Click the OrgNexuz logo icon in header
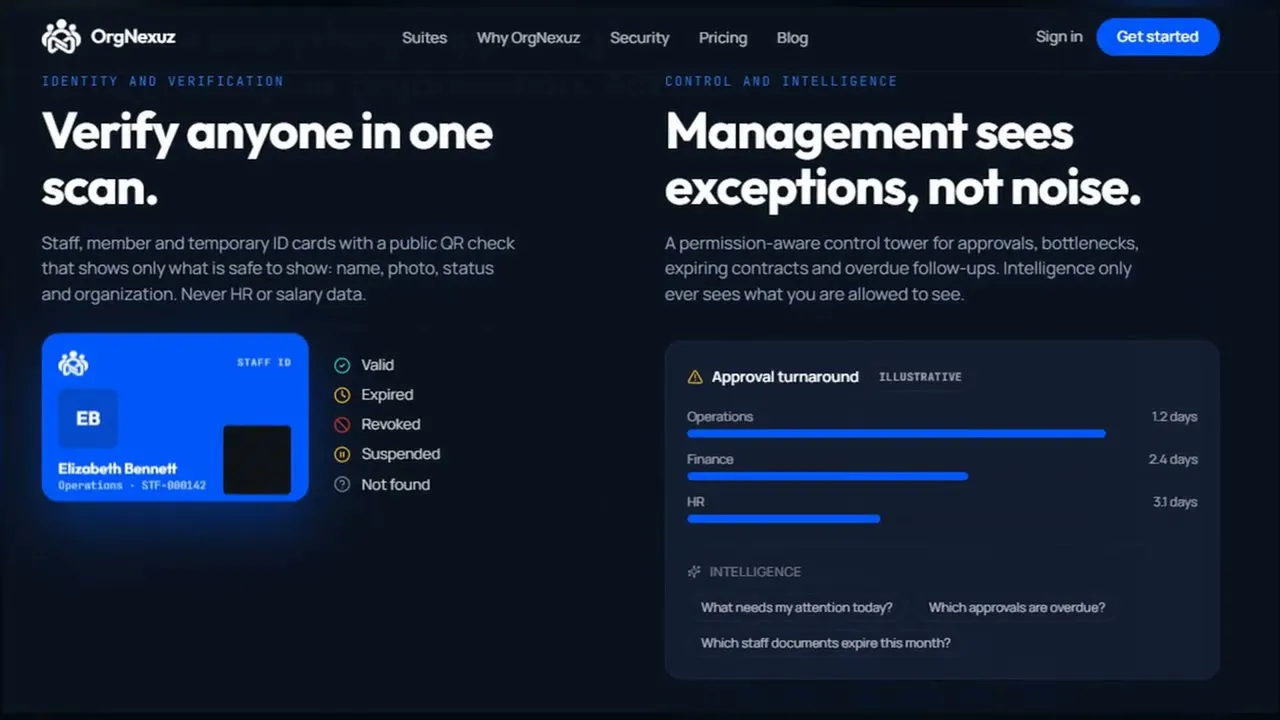The width and height of the screenshot is (1280, 720). [61, 37]
